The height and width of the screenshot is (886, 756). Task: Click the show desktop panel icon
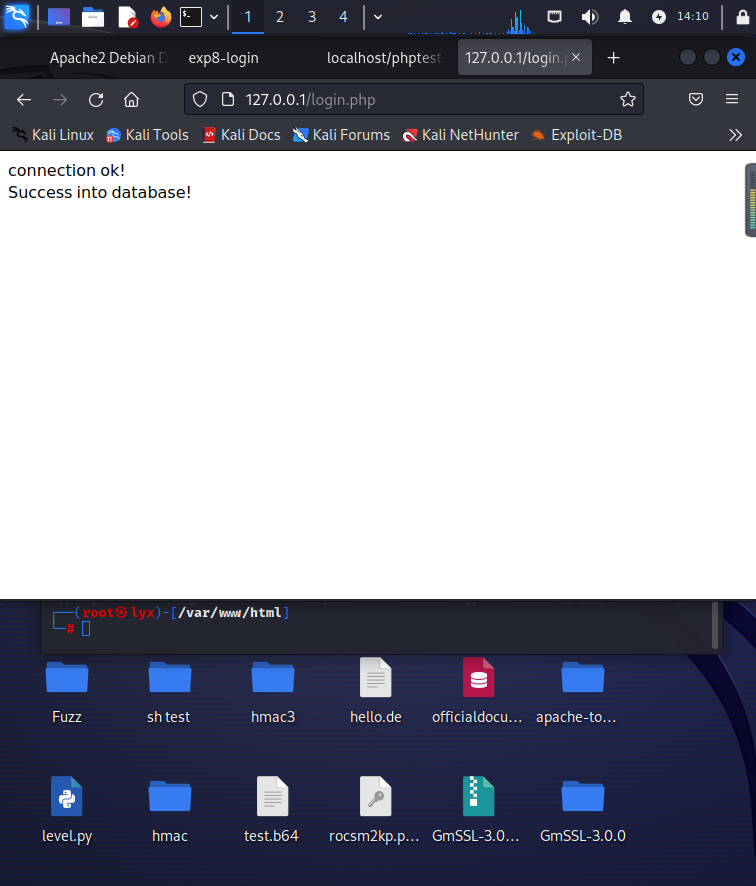coord(59,17)
